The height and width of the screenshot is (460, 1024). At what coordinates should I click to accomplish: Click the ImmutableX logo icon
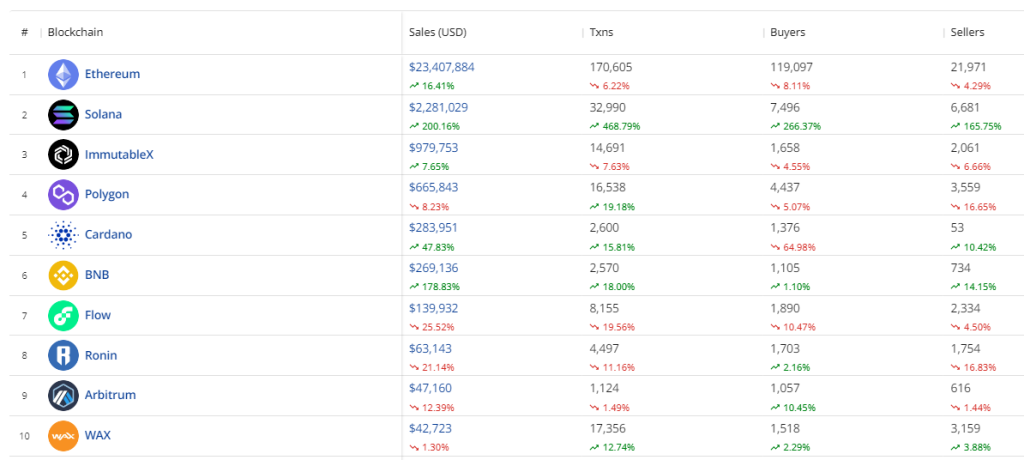[63, 155]
